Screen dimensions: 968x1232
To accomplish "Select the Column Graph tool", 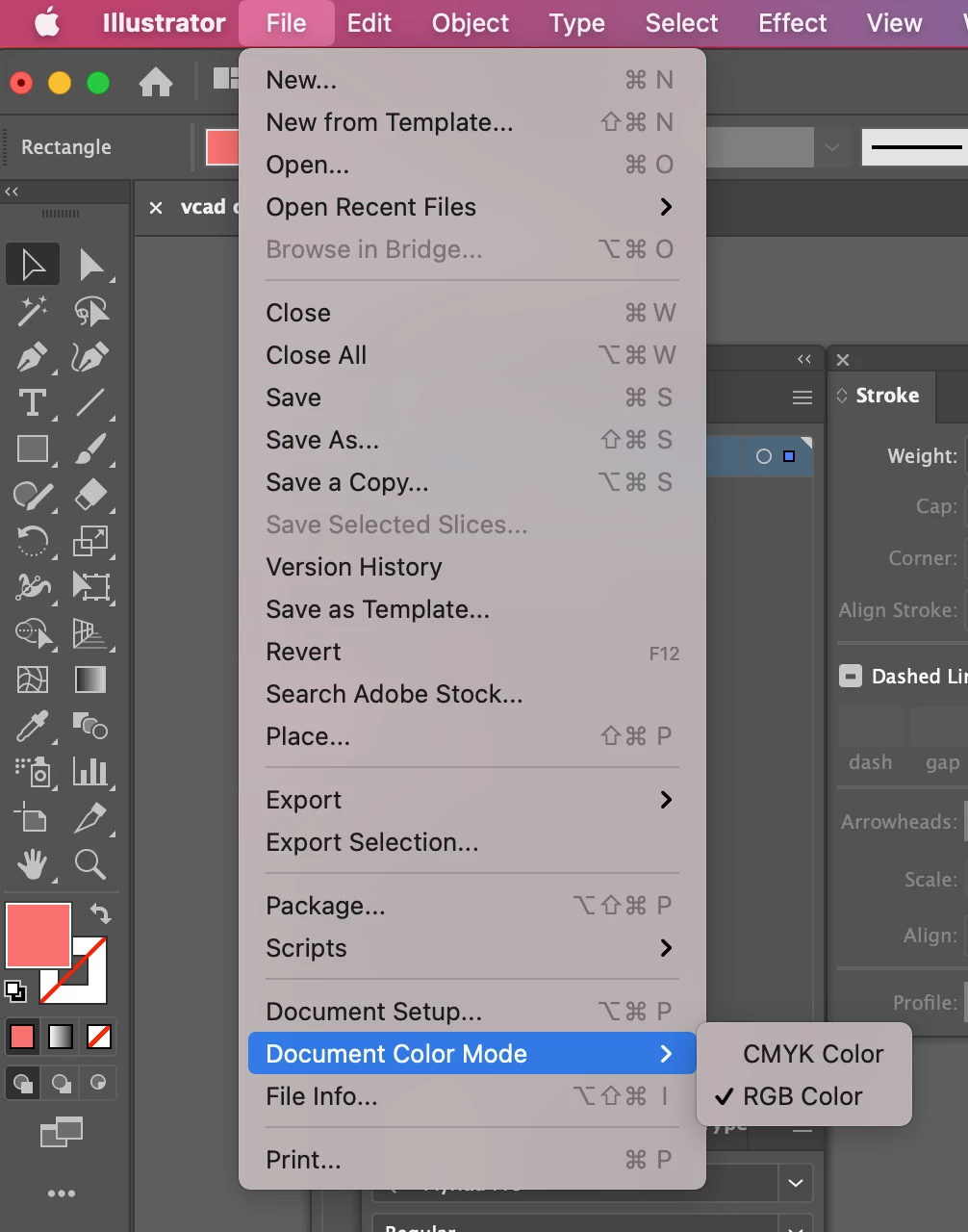I will (91, 772).
